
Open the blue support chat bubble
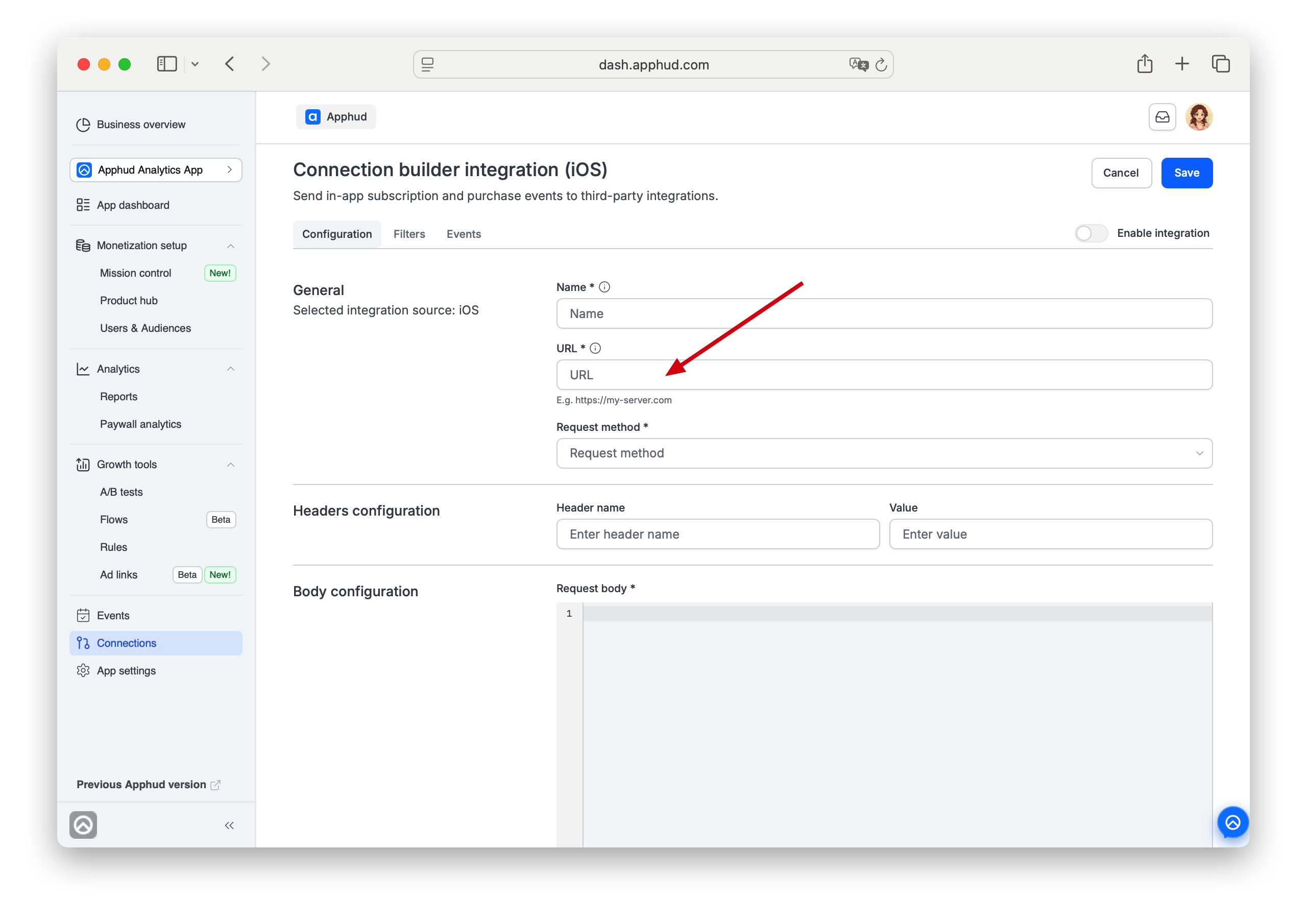(1232, 822)
